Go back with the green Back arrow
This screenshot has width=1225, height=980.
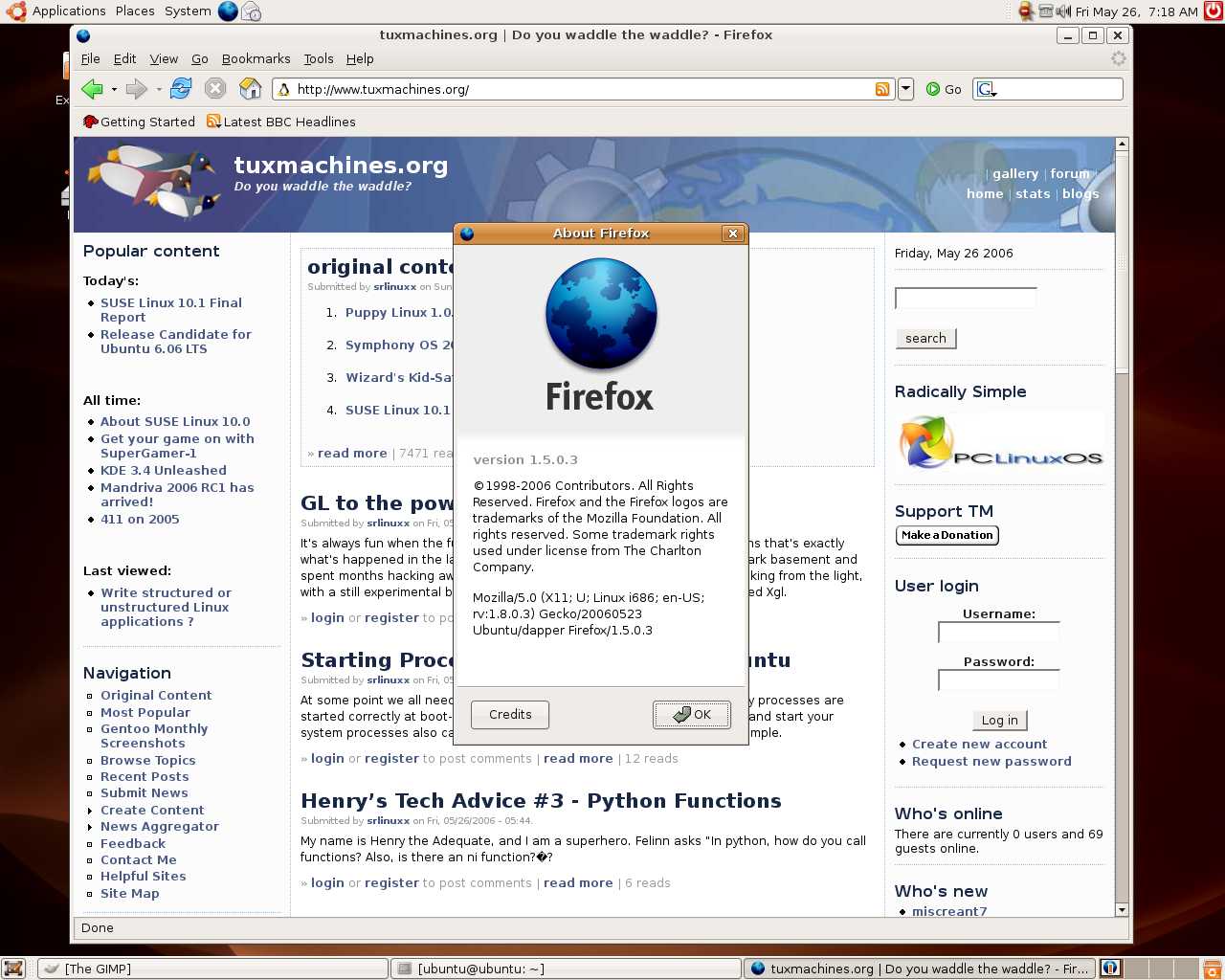click(92, 89)
